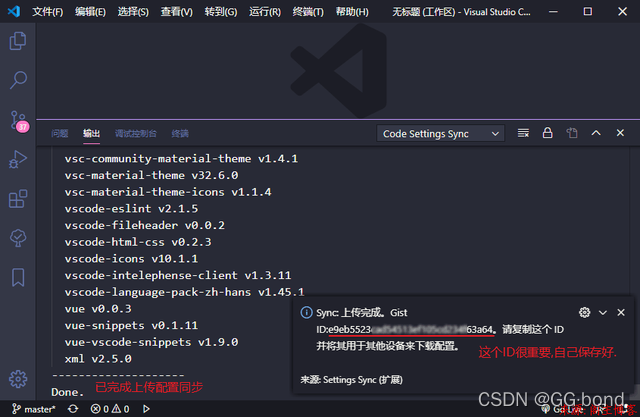640x417 pixels.
Task: Open the Bookmarks view in activity bar
Action: click(x=18, y=277)
